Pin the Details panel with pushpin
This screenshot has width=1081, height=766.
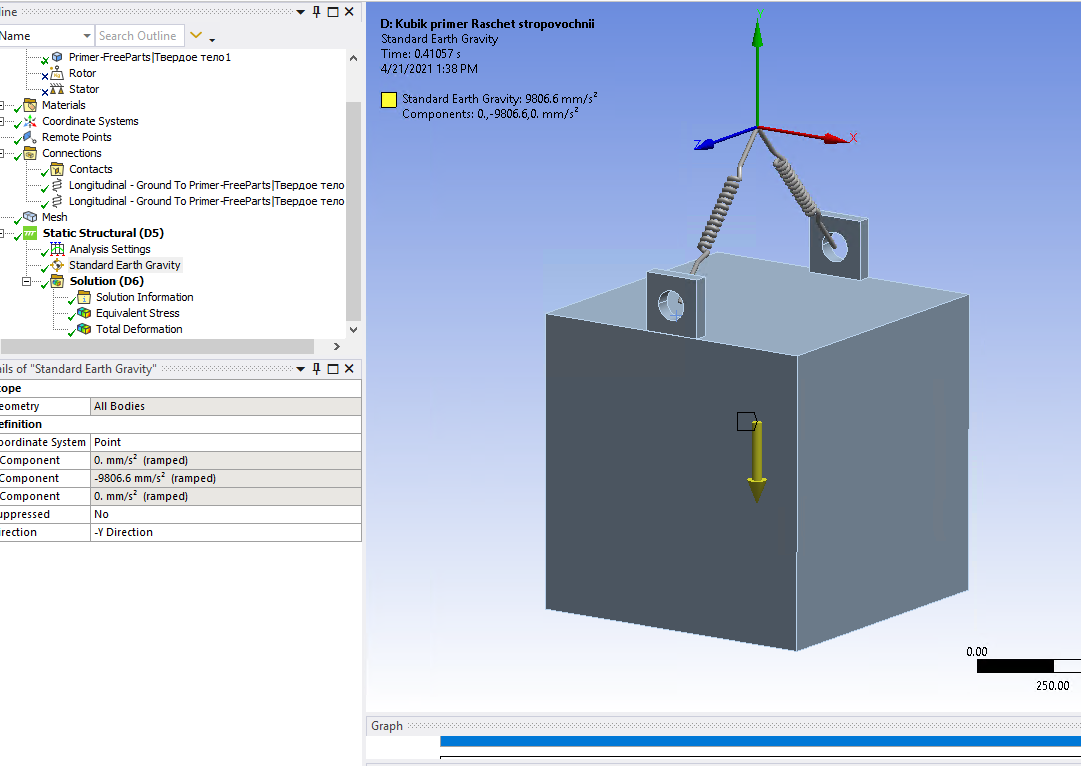coord(317,369)
